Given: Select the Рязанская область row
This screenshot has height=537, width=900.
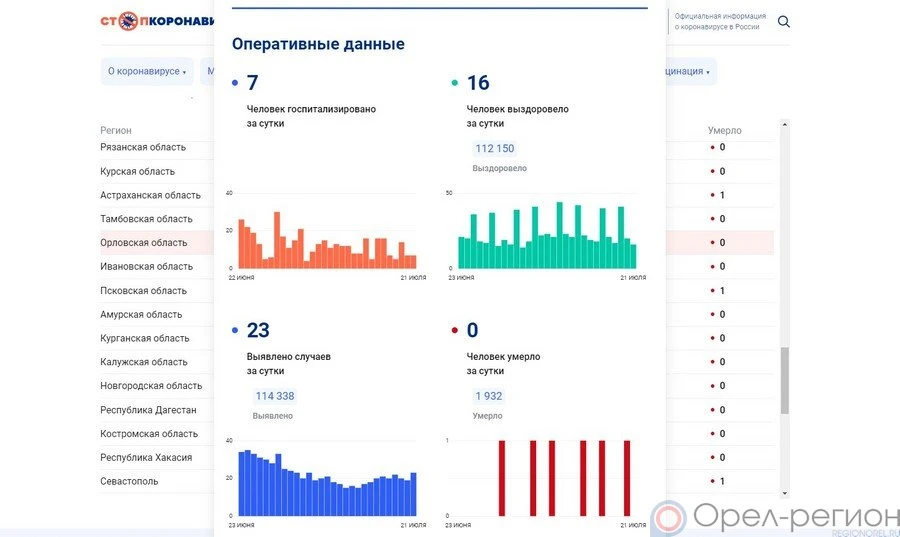Looking at the screenshot, I should point(143,147).
